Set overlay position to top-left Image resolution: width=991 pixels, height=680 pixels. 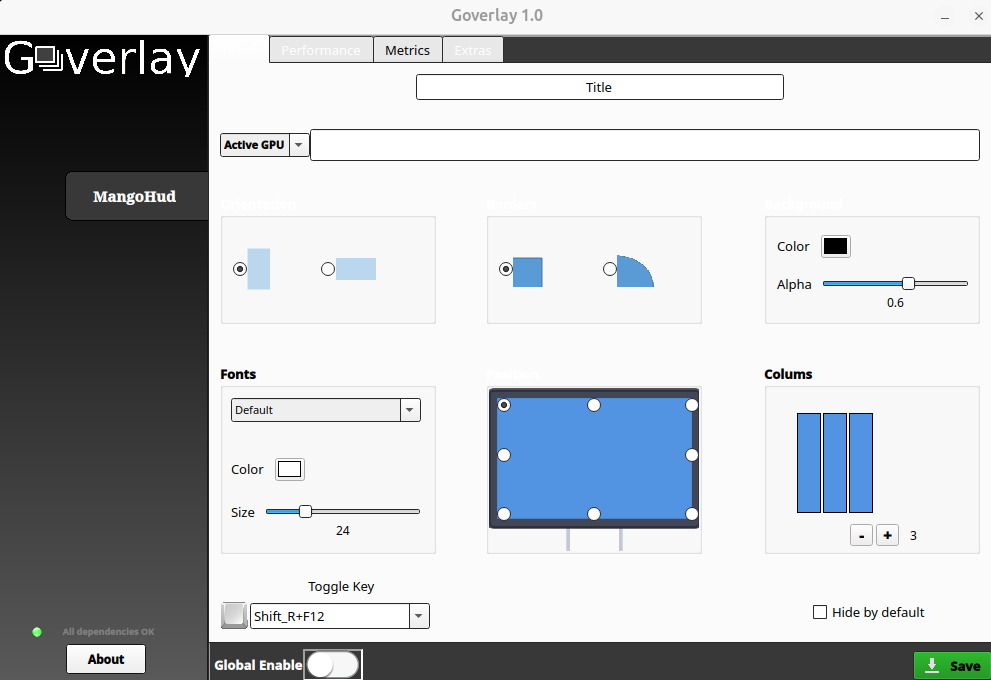[504, 405]
